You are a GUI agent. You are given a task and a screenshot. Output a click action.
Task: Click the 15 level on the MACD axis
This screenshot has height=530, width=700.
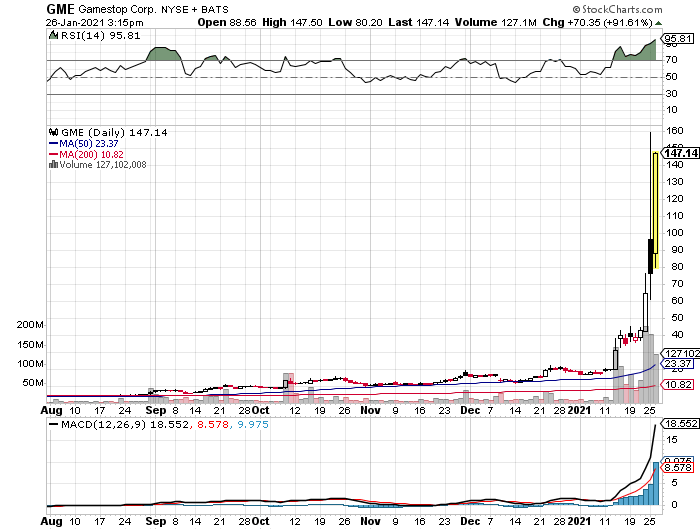(x=672, y=440)
